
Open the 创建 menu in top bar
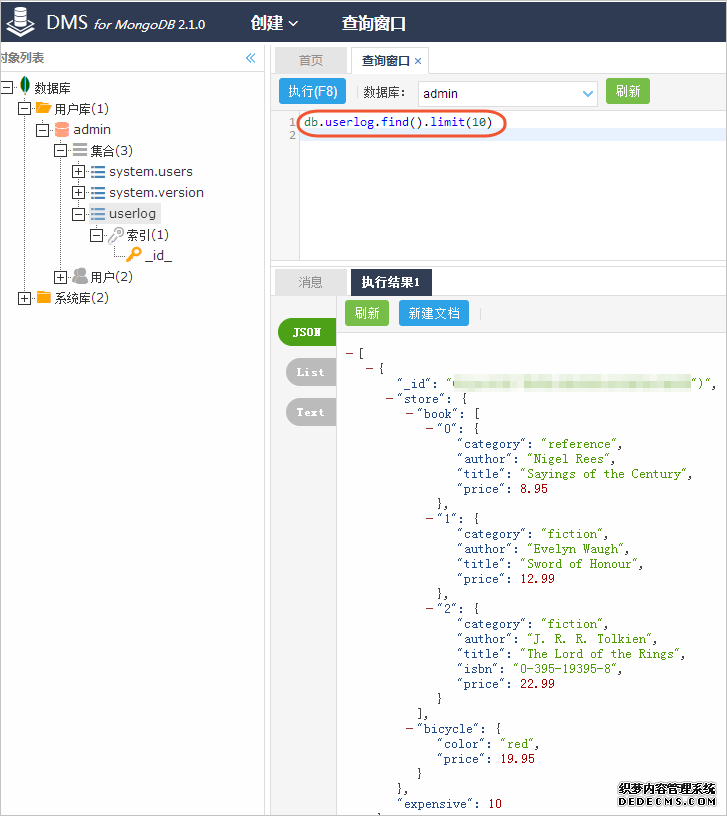coord(275,23)
